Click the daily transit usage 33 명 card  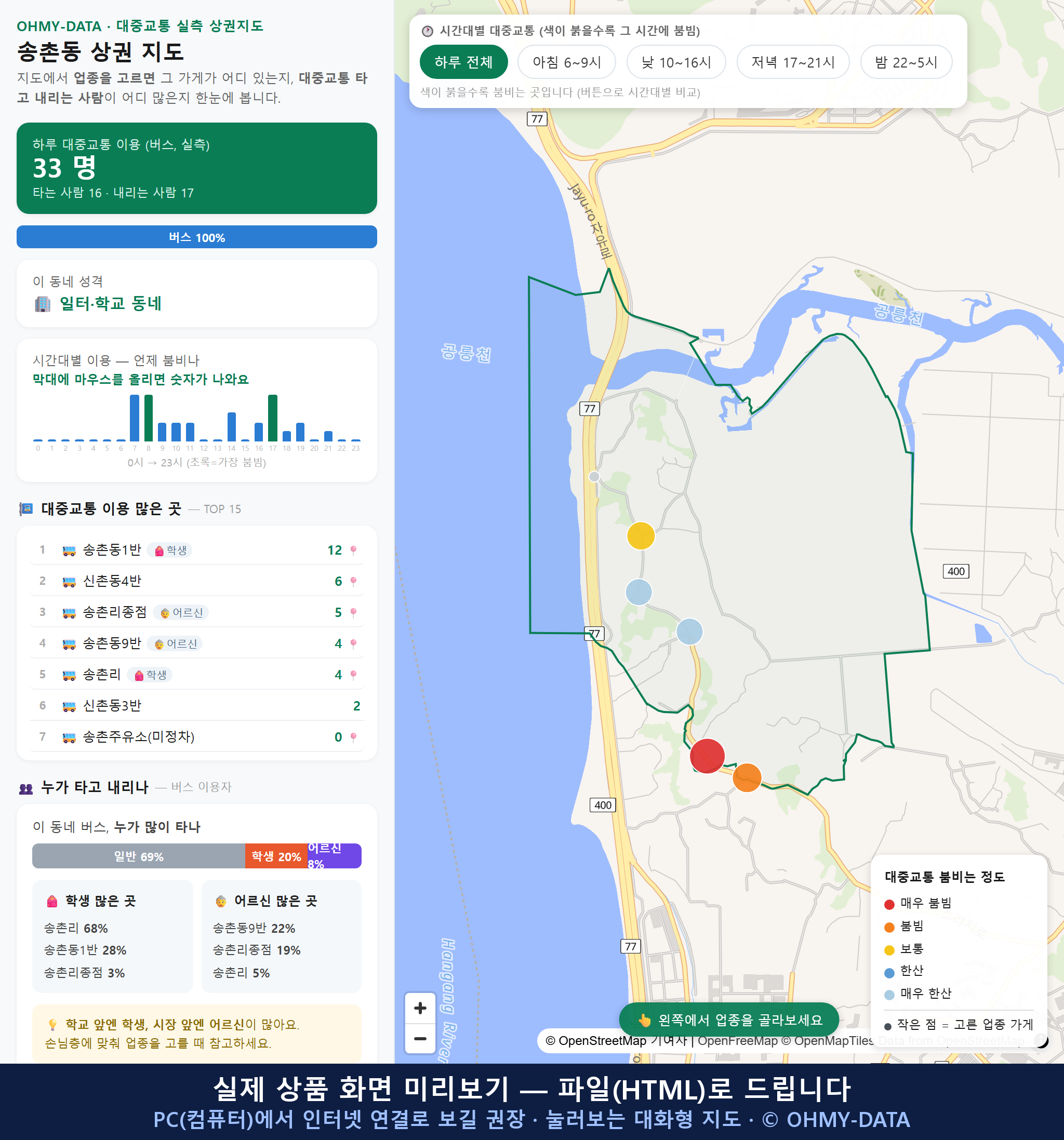[x=197, y=168]
